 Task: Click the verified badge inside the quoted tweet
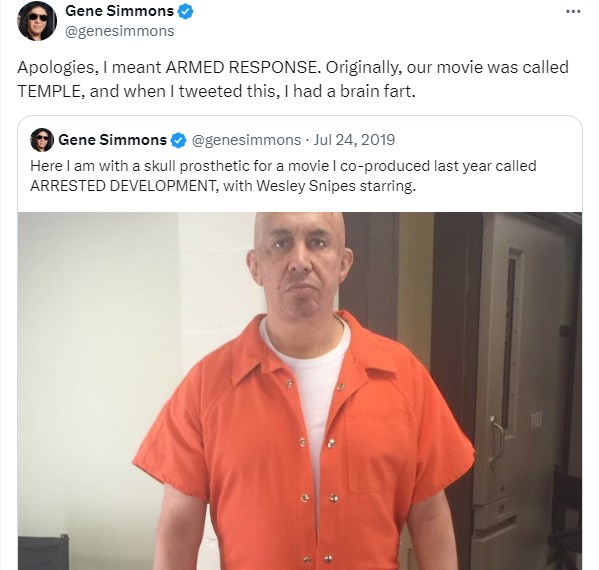pos(178,140)
